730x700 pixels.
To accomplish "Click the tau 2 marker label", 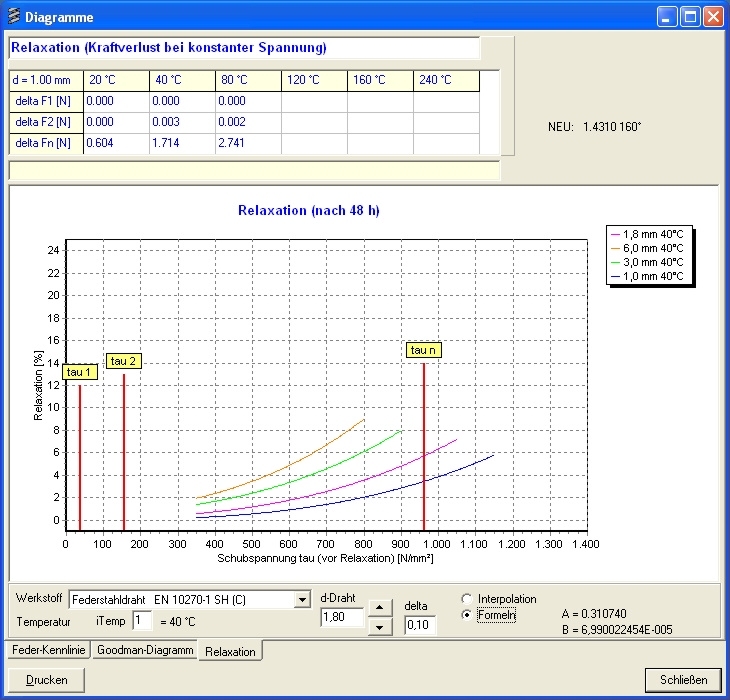I will click(124, 361).
